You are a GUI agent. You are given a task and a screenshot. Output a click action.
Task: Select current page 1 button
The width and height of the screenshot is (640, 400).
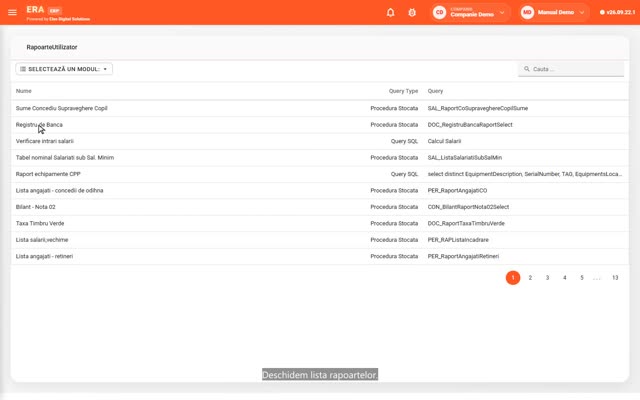coord(513,278)
